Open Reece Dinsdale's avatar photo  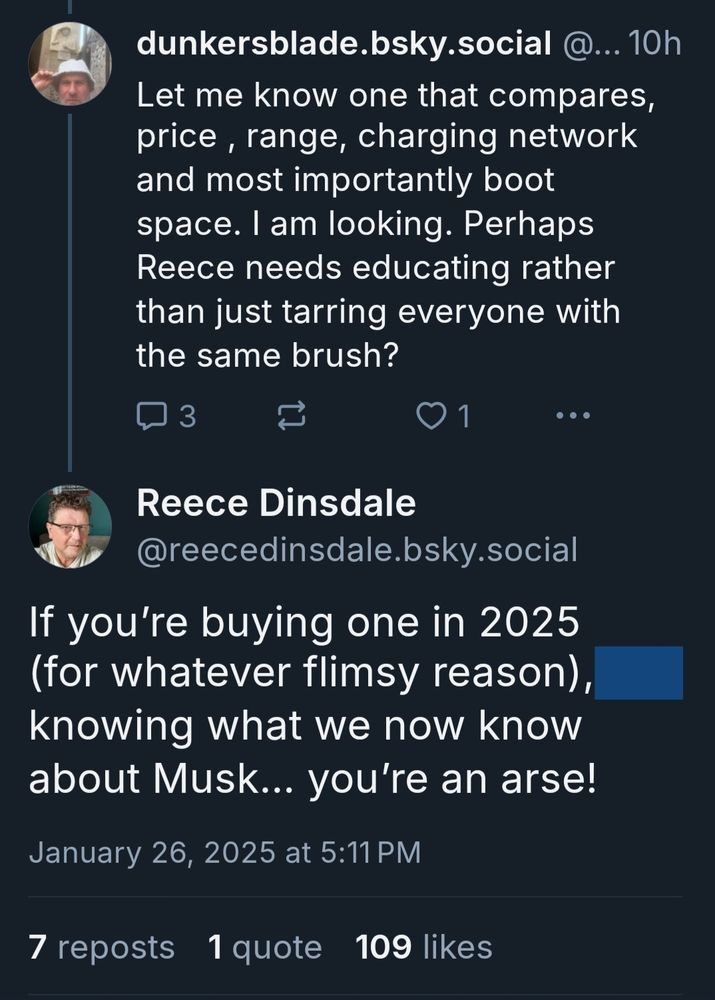69,527
